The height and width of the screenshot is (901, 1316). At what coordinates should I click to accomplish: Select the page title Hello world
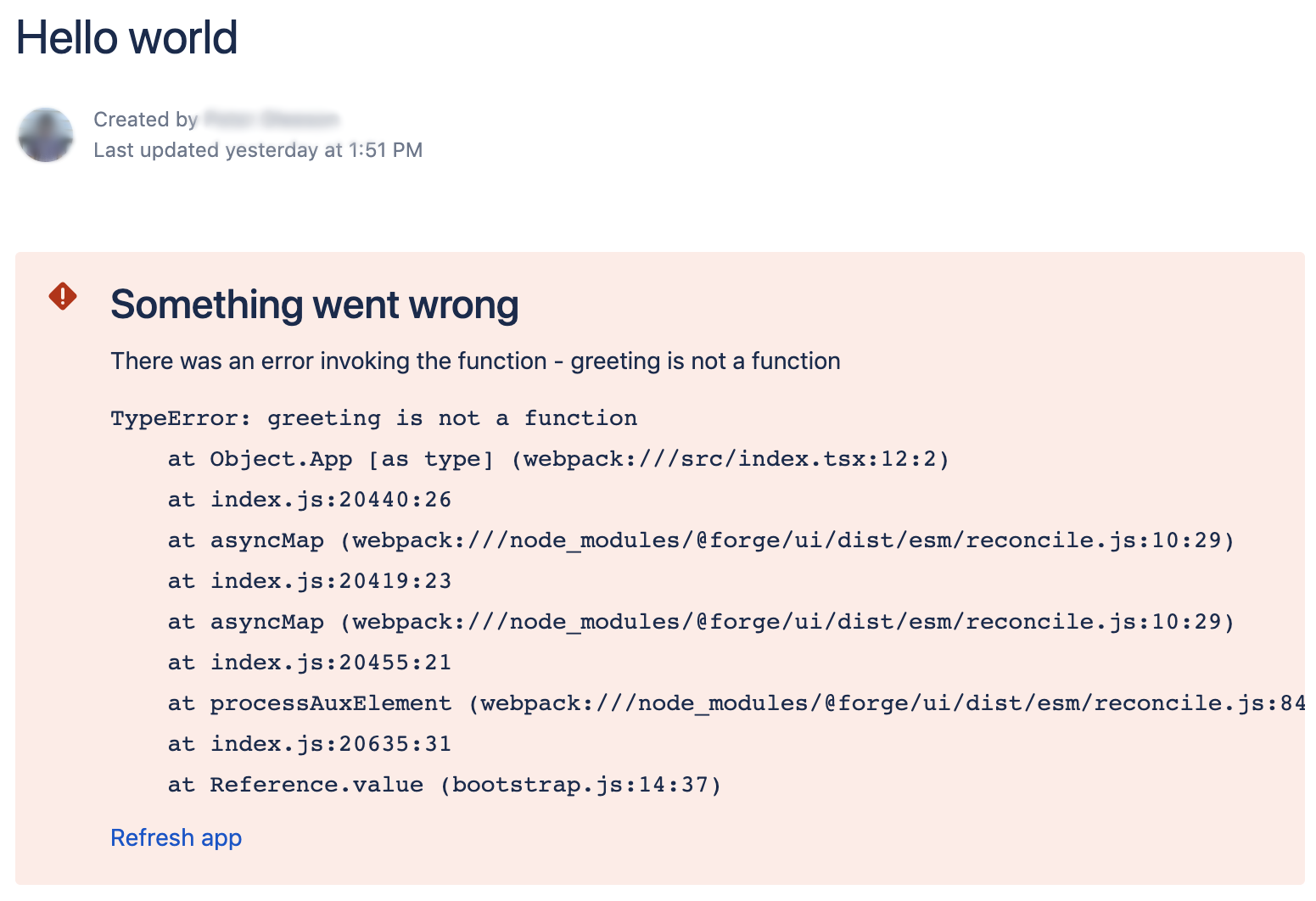click(127, 37)
